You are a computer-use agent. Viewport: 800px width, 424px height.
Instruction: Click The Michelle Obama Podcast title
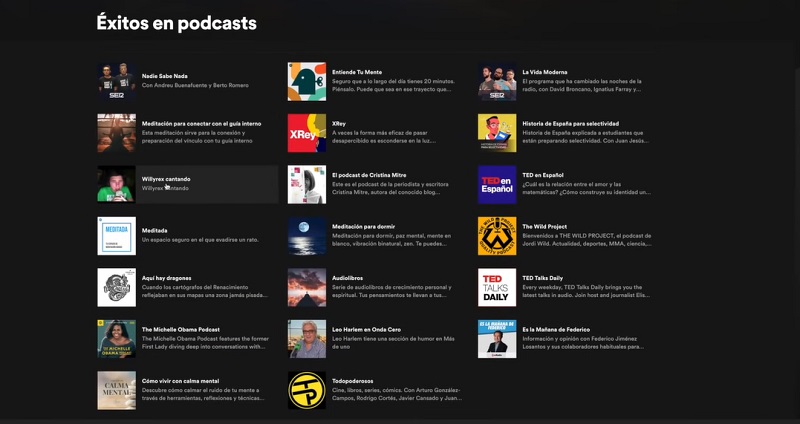tap(180, 329)
